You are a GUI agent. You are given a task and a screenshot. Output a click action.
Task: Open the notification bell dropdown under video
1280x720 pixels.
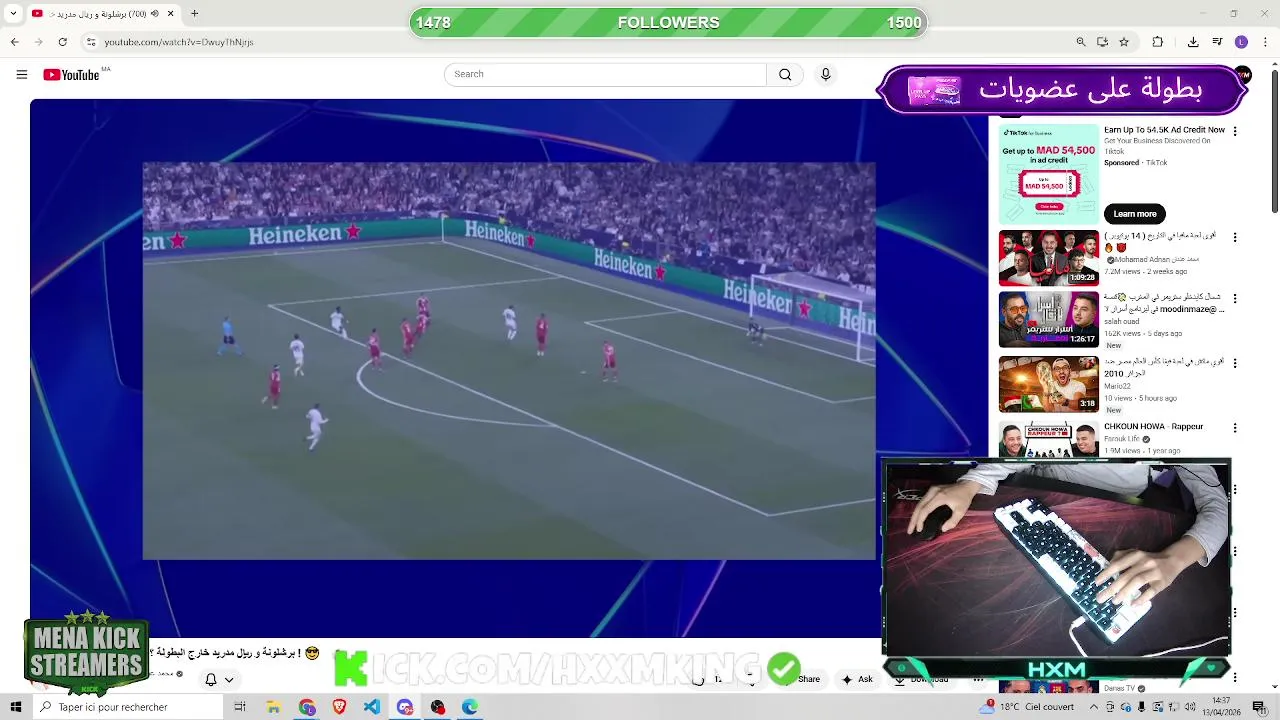click(x=219, y=680)
